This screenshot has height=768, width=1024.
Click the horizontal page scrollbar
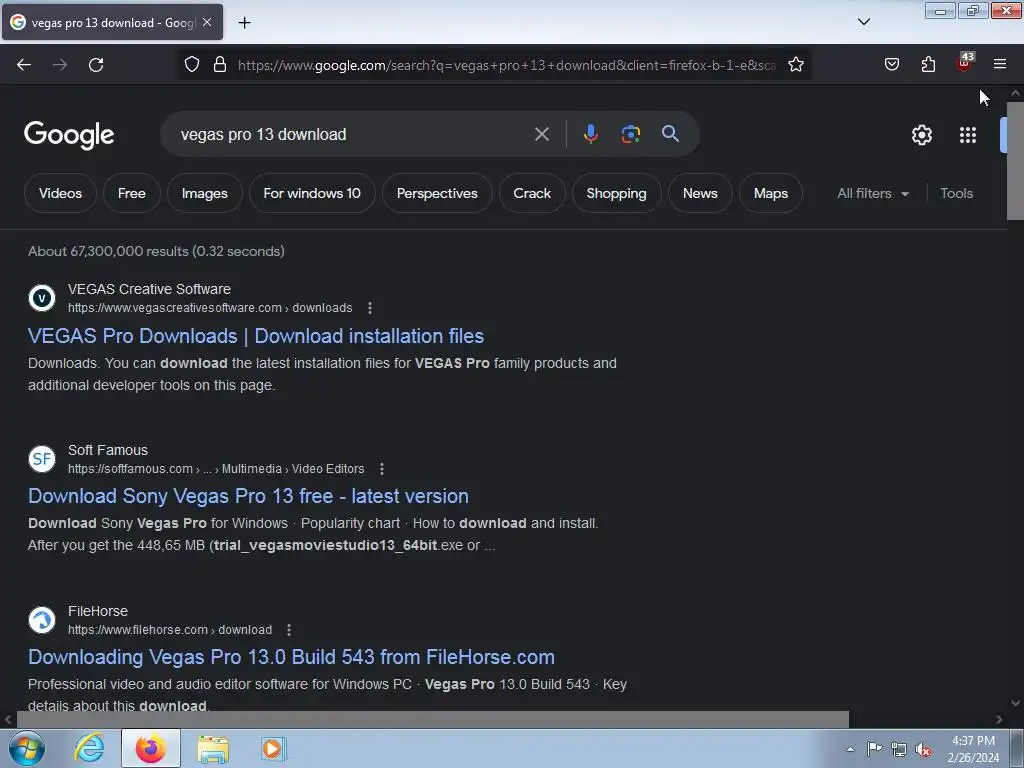coord(432,720)
